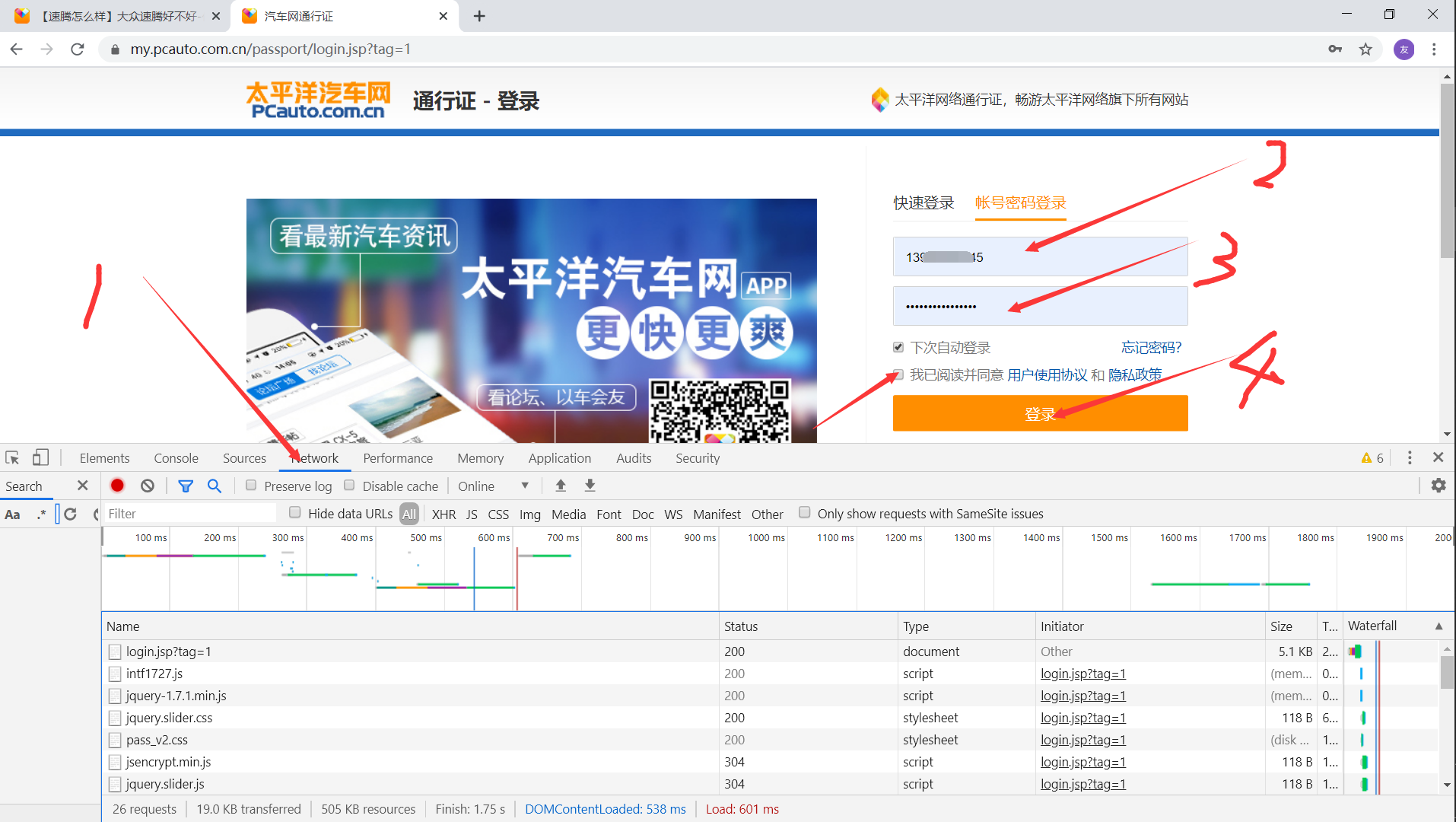Open a new browser tab
Image resolution: width=1456 pixels, height=822 pixels.
coord(479,16)
